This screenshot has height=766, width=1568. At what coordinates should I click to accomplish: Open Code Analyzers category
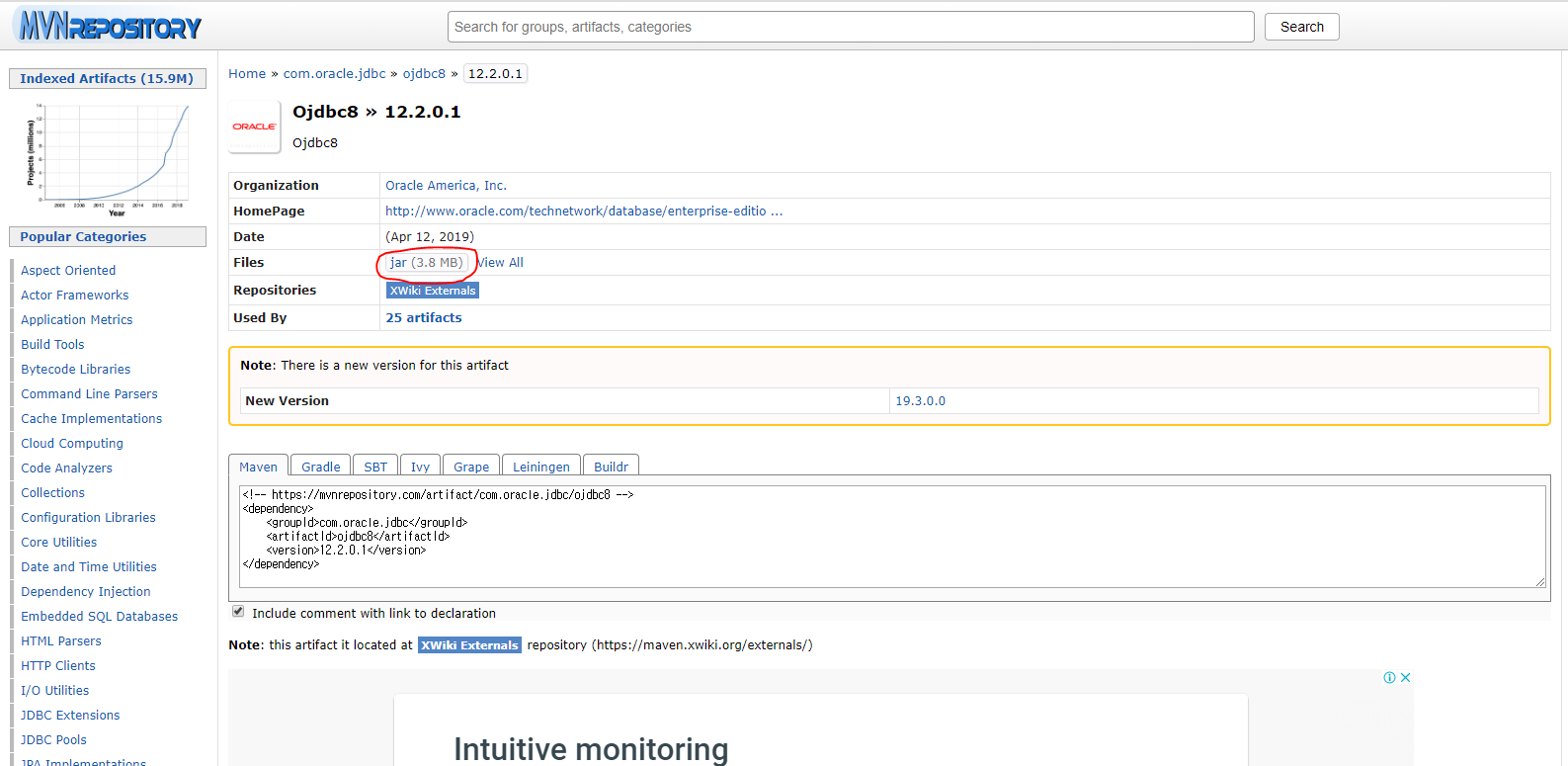(x=67, y=468)
